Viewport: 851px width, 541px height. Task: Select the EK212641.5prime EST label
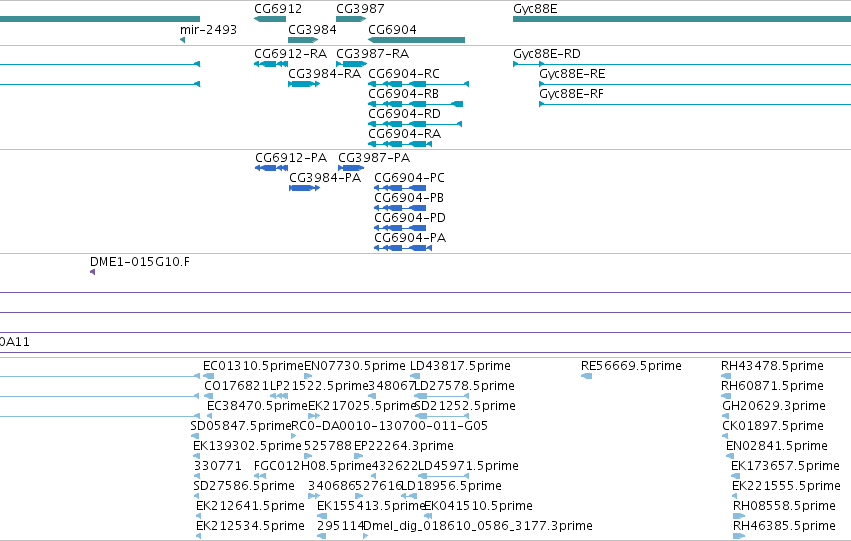point(250,507)
